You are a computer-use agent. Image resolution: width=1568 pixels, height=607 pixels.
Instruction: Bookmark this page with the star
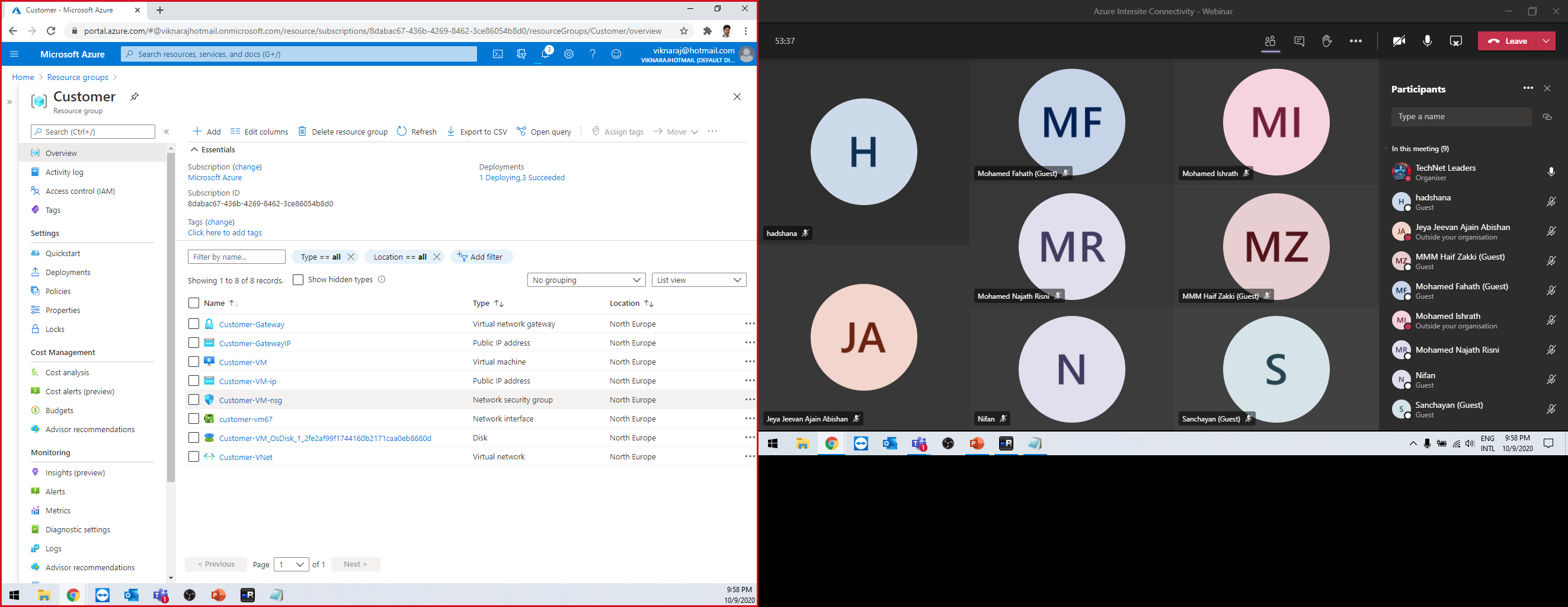click(684, 31)
